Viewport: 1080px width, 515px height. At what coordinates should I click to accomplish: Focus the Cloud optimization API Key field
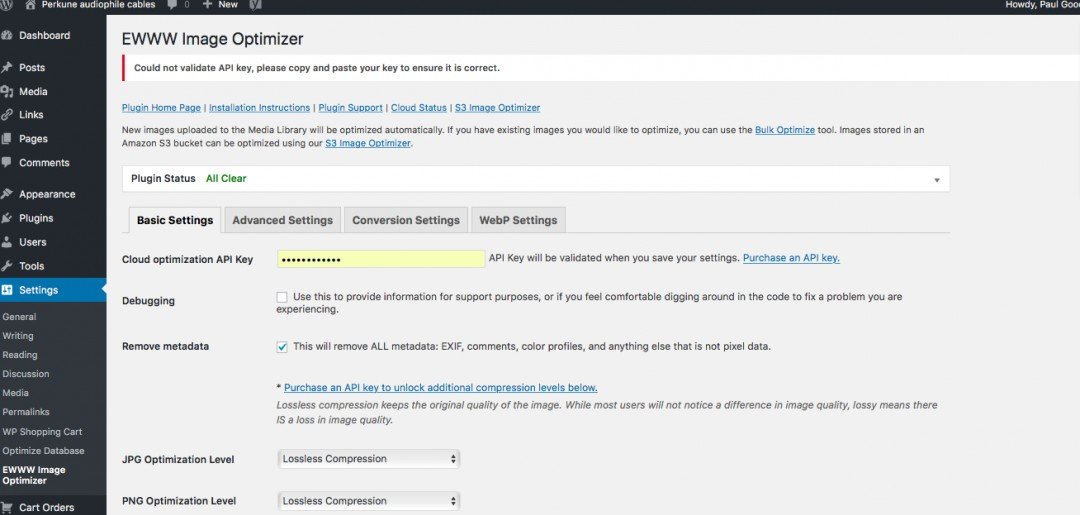click(381, 259)
